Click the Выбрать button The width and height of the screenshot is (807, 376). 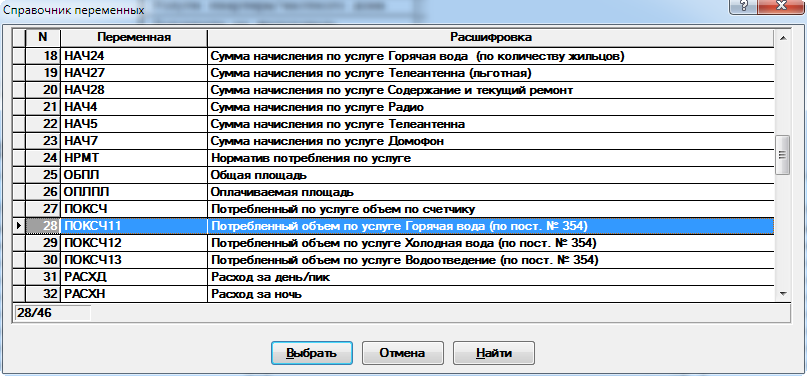coord(312,353)
